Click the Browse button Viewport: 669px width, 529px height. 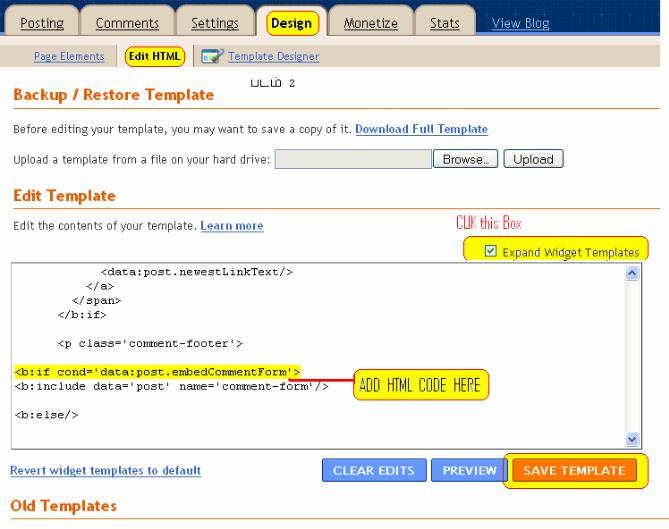465,159
